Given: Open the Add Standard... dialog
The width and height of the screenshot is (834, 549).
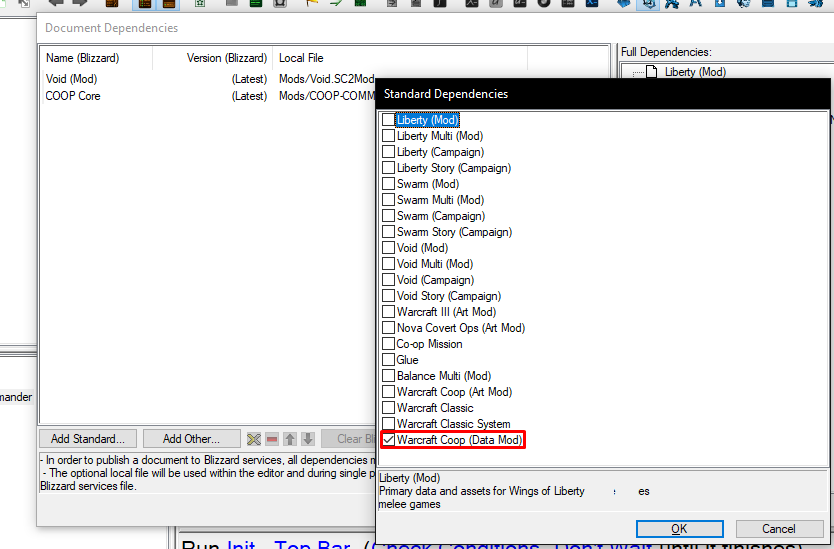Looking at the screenshot, I should pos(88,439).
